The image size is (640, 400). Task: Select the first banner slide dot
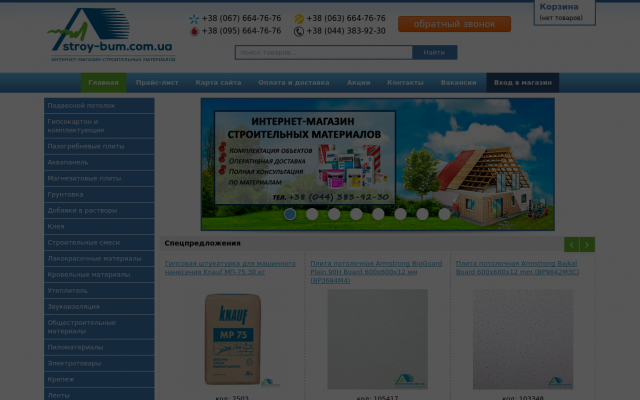pos(290,214)
